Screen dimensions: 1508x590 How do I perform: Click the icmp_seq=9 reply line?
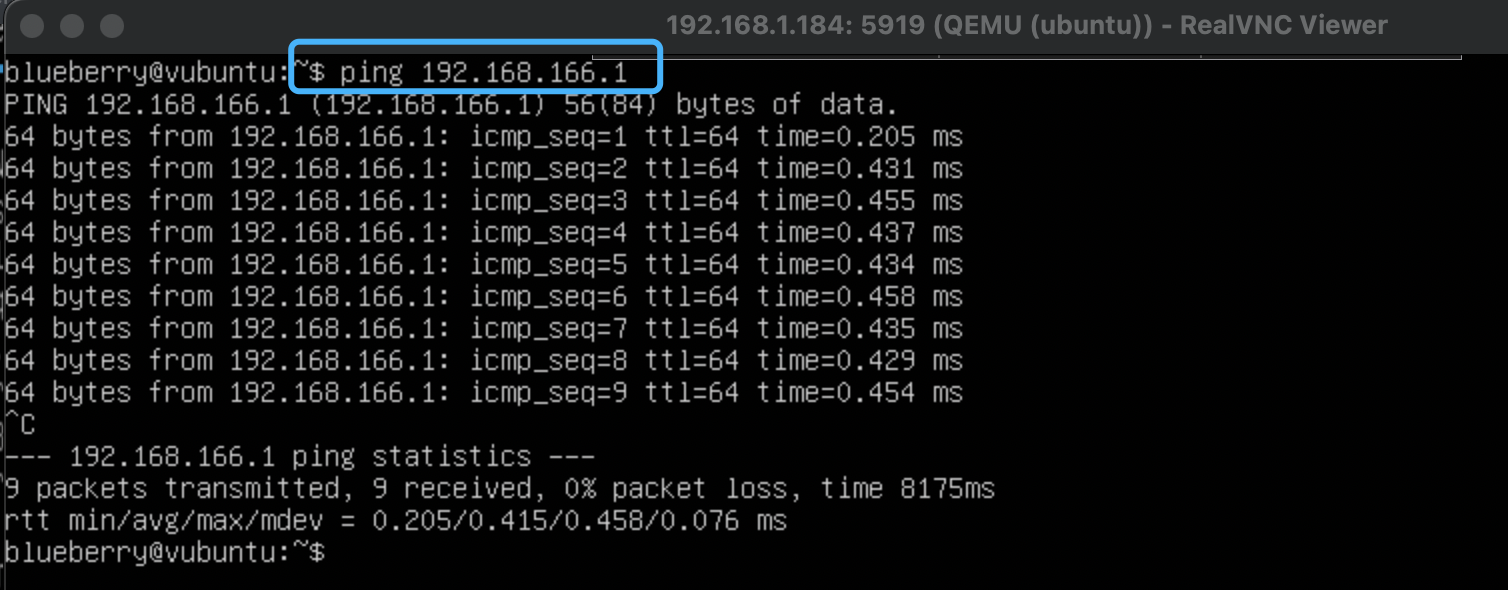[483, 393]
